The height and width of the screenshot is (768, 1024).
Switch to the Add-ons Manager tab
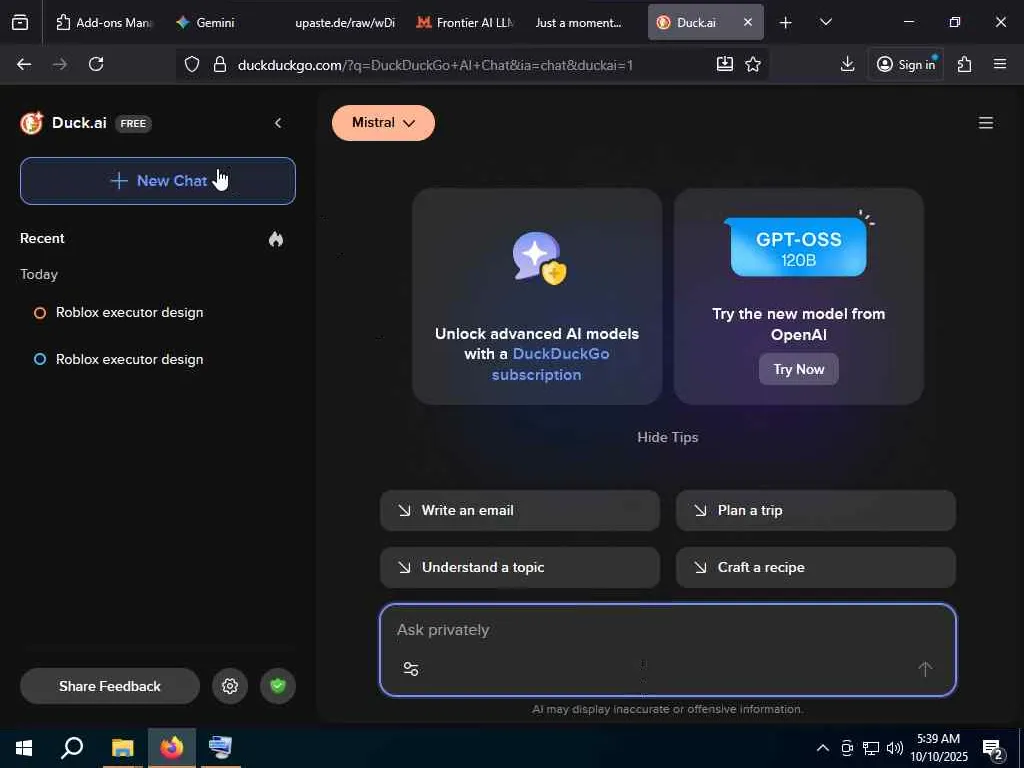tap(103, 22)
